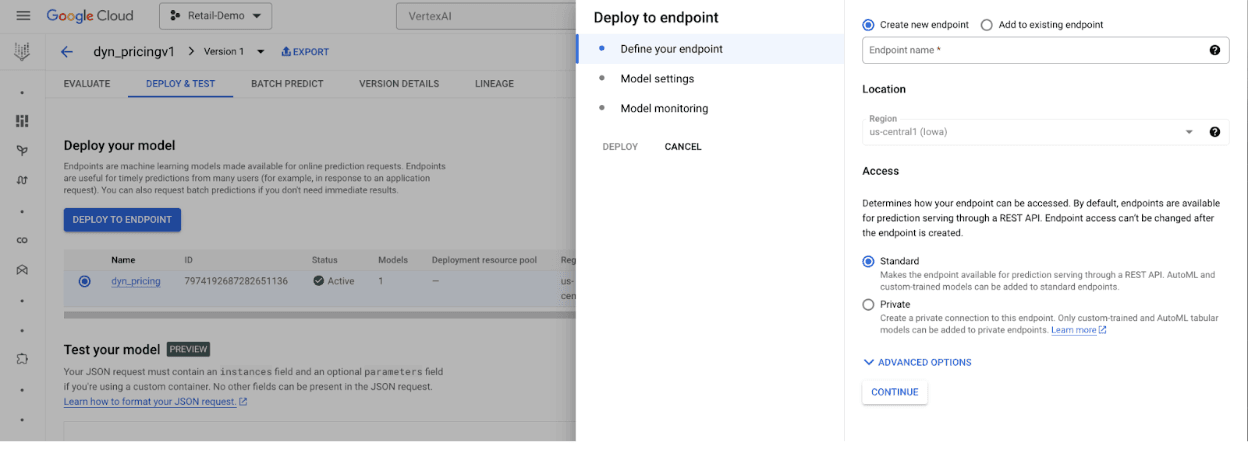The image size is (1252, 454).
Task: Open the Retail-Demo project selector
Action: click(x=215, y=16)
